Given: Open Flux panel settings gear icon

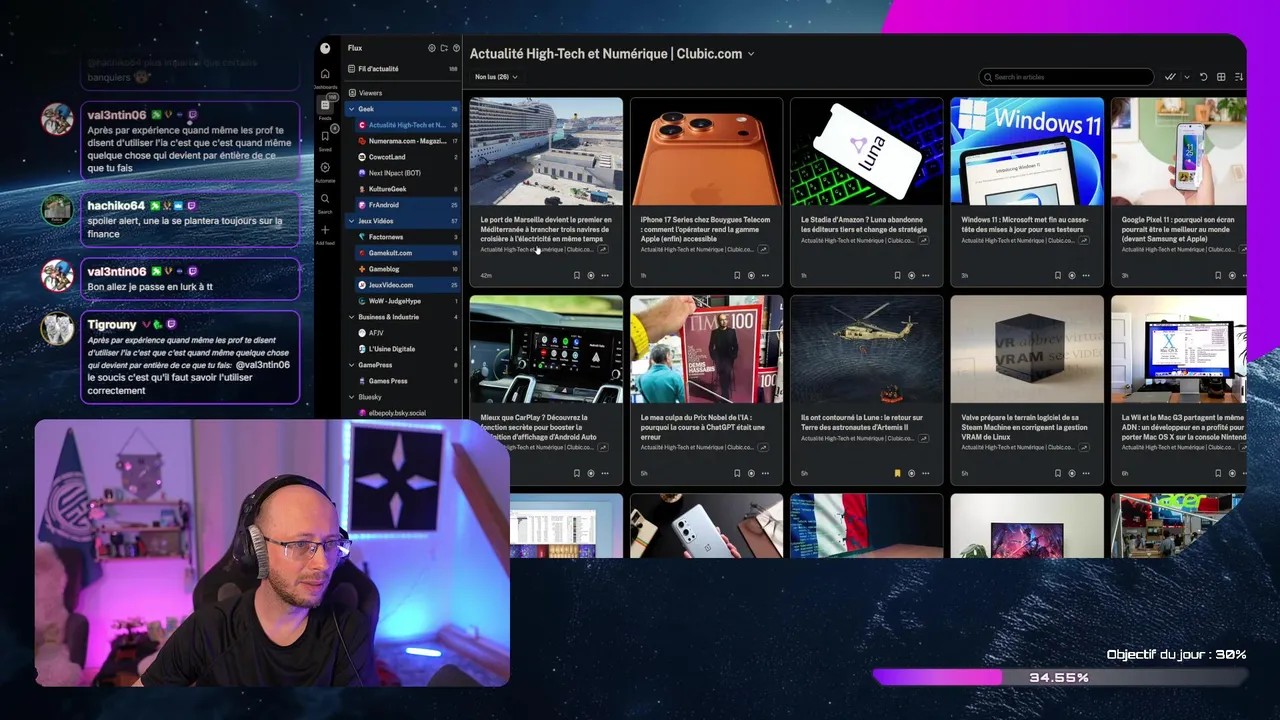Looking at the screenshot, I should tap(432, 48).
